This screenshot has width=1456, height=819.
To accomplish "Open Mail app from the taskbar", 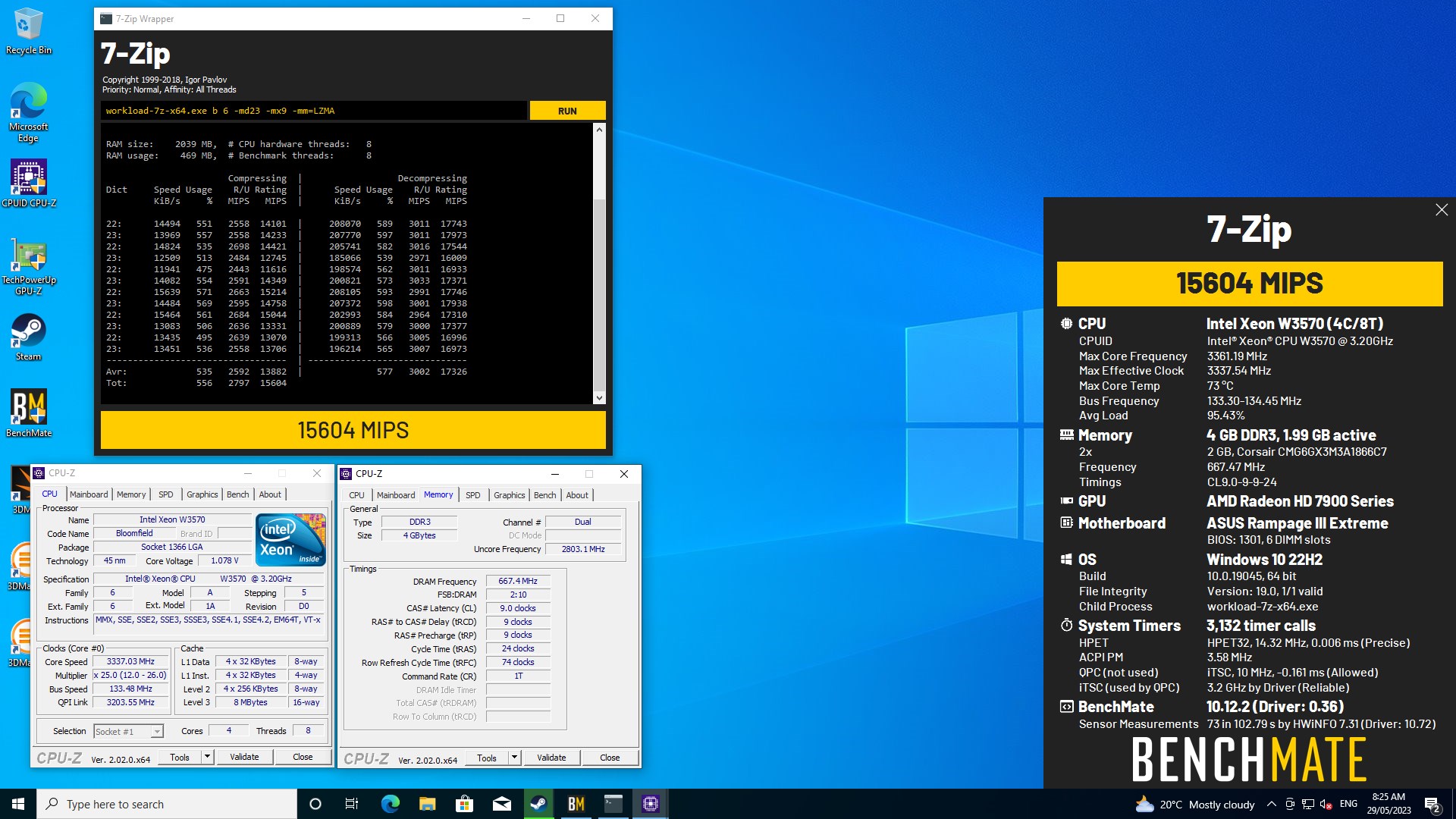I will pyautogui.click(x=501, y=804).
